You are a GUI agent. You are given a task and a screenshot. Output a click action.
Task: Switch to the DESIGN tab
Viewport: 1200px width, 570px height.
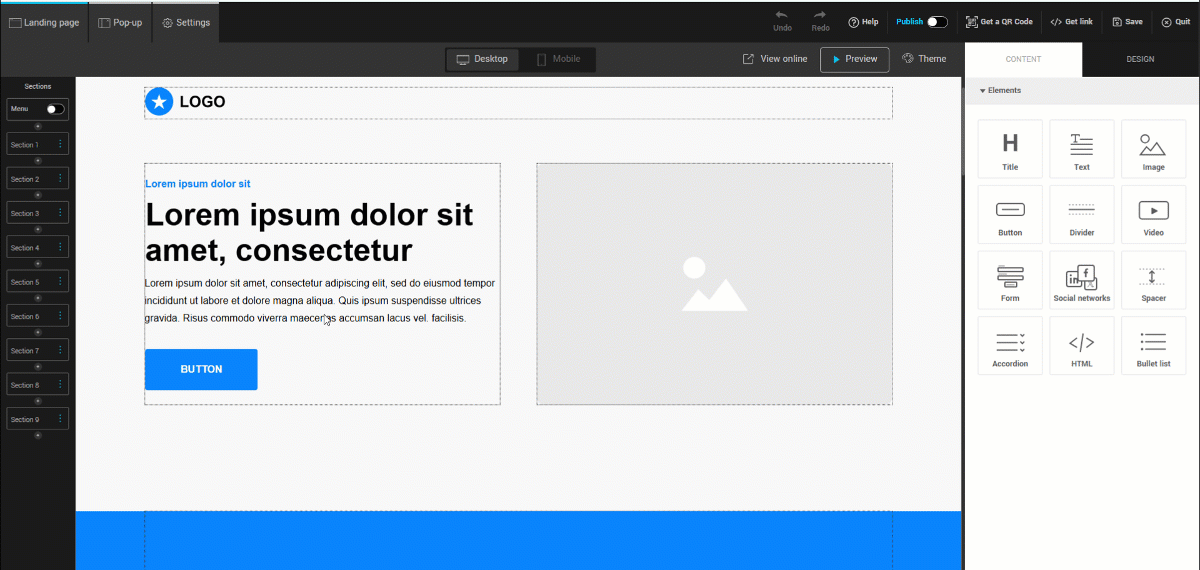click(x=1140, y=59)
